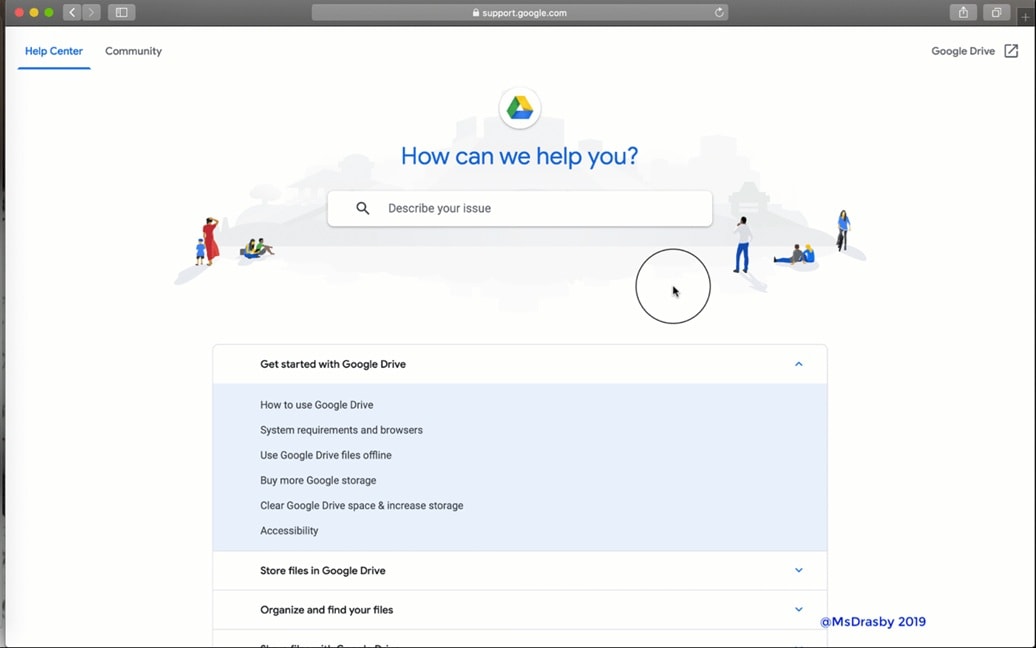Click the Accessibility help link
Viewport: 1036px width, 648px height.
coord(289,530)
